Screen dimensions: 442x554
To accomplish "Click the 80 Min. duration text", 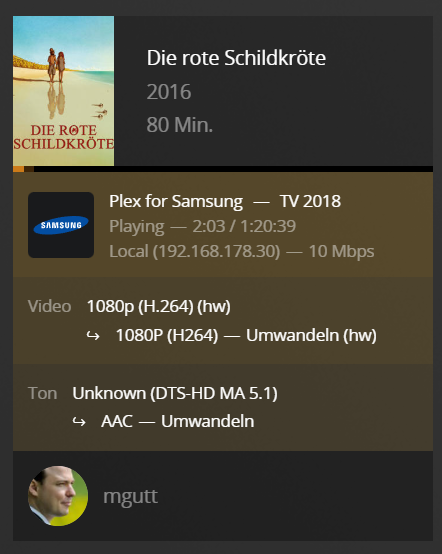I will pos(179,125).
